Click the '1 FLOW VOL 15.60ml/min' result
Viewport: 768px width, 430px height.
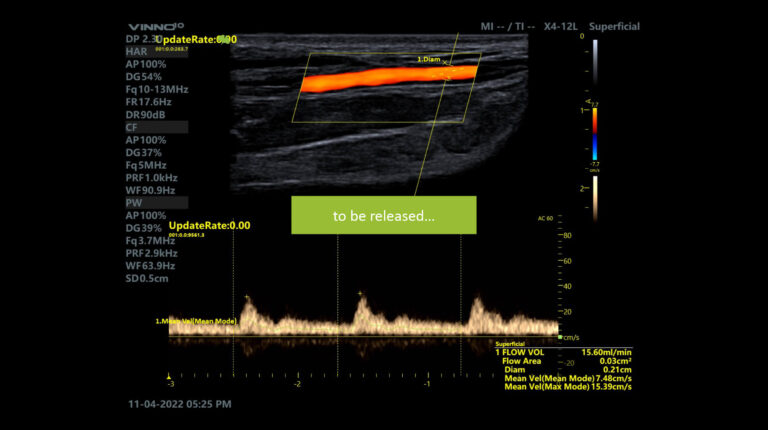click(563, 352)
